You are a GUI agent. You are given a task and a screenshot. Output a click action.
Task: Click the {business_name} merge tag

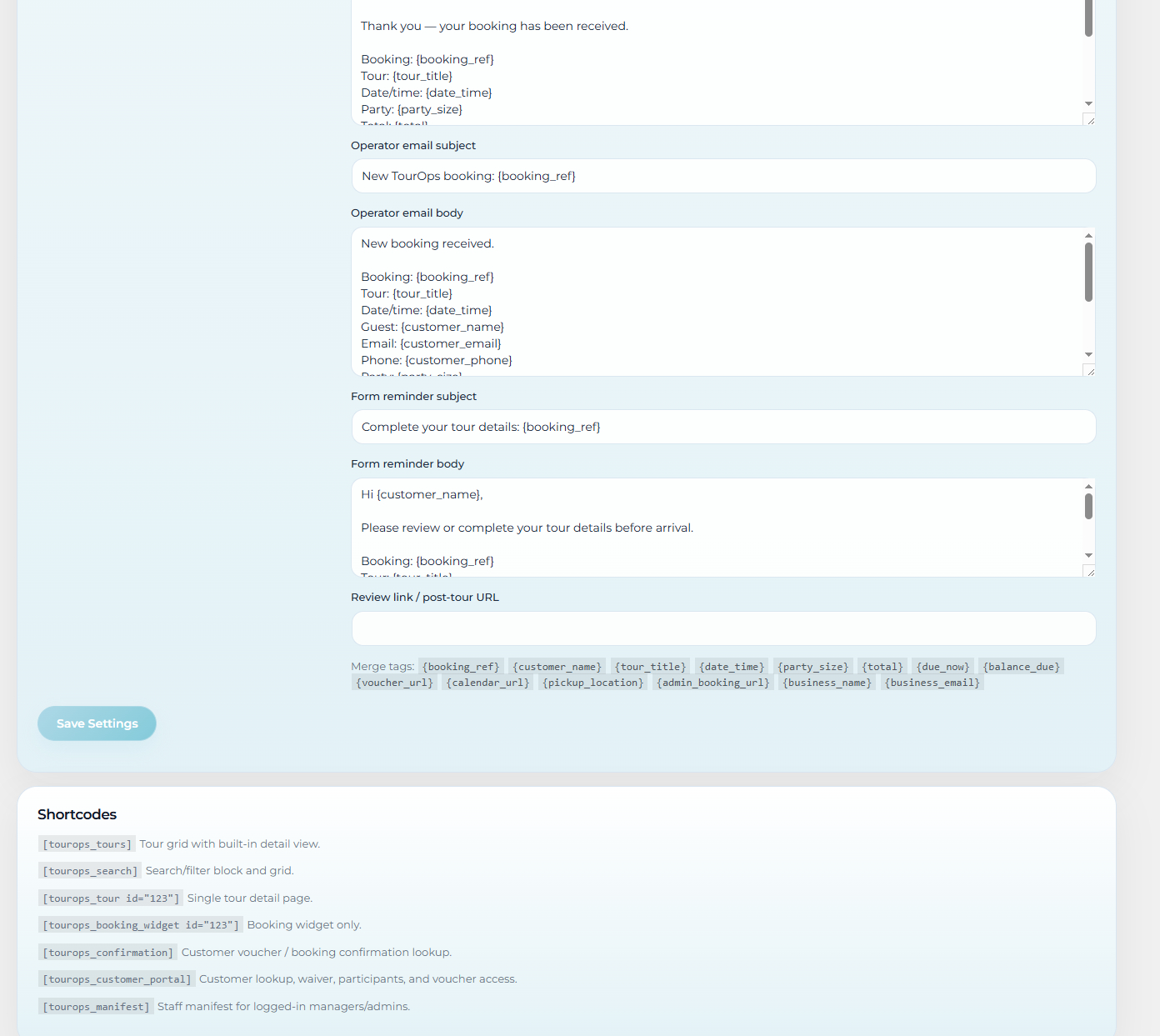827,683
